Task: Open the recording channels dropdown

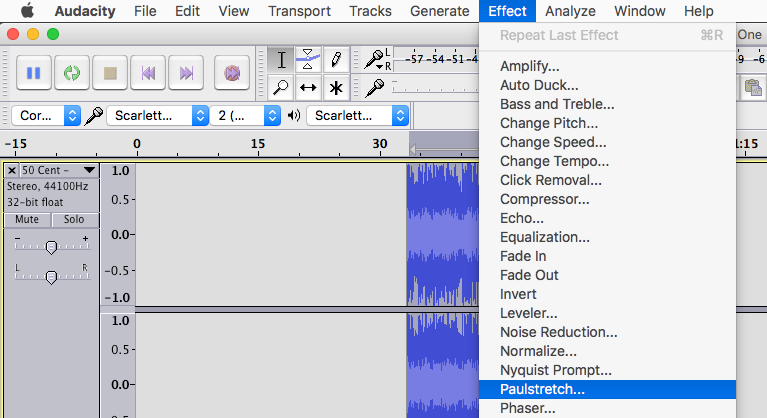Action: [x=246, y=116]
